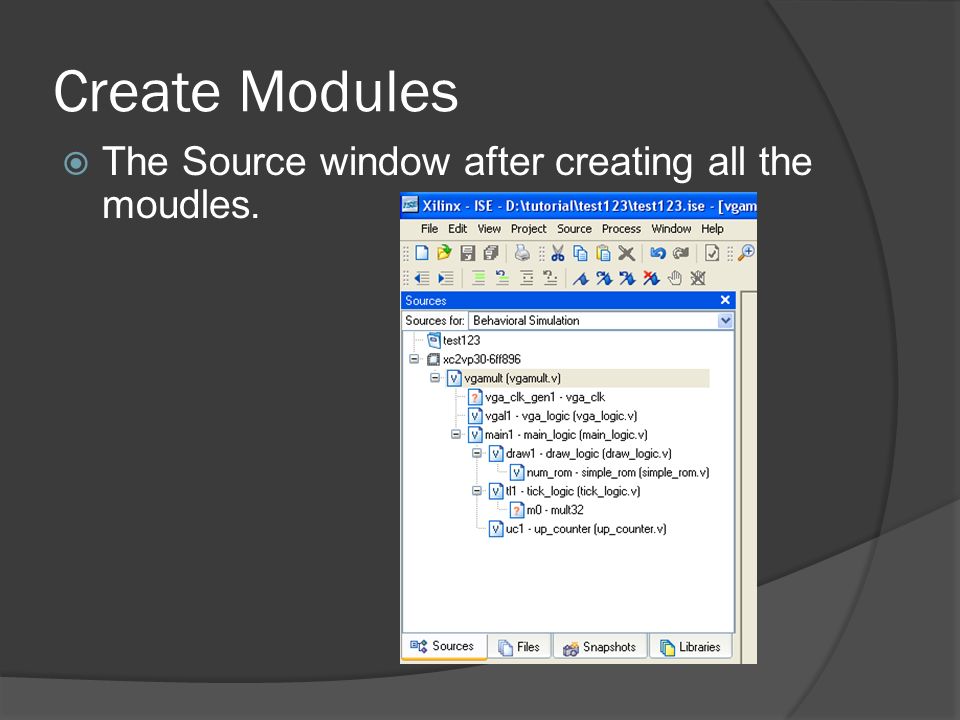Image resolution: width=960 pixels, height=720 pixels.
Task: Undo the last action with the blue arrow
Action: tap(658, 253)
